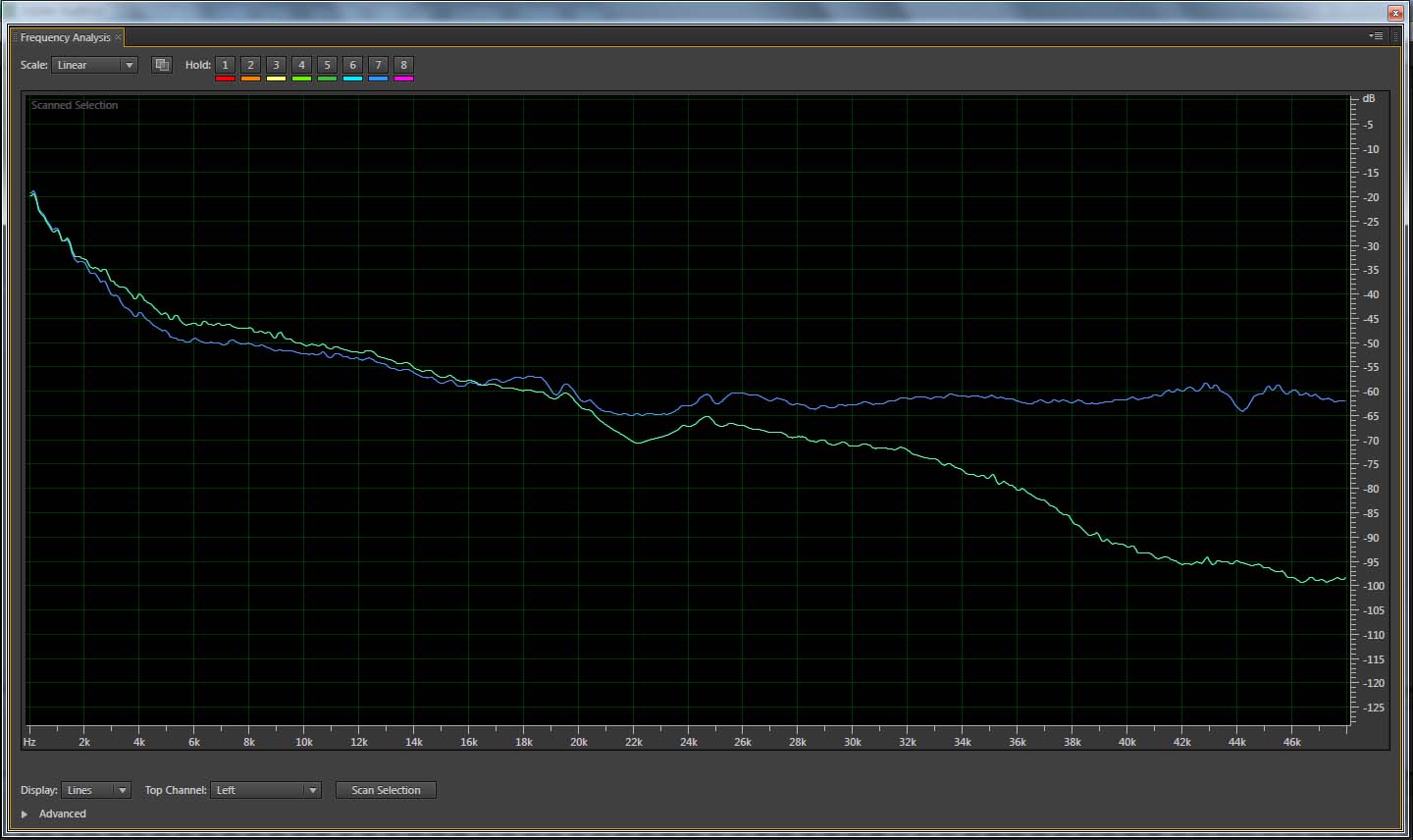Toggle Hold button 8
The width and height of the screenshot is (1413, 840).
[x=403, y=66]
